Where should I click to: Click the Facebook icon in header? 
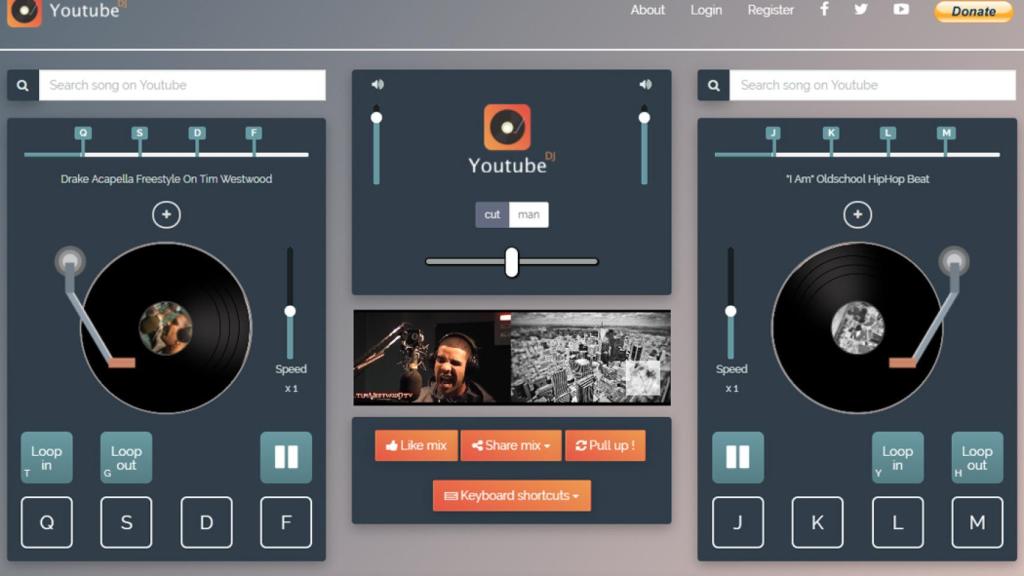[824, 10]
